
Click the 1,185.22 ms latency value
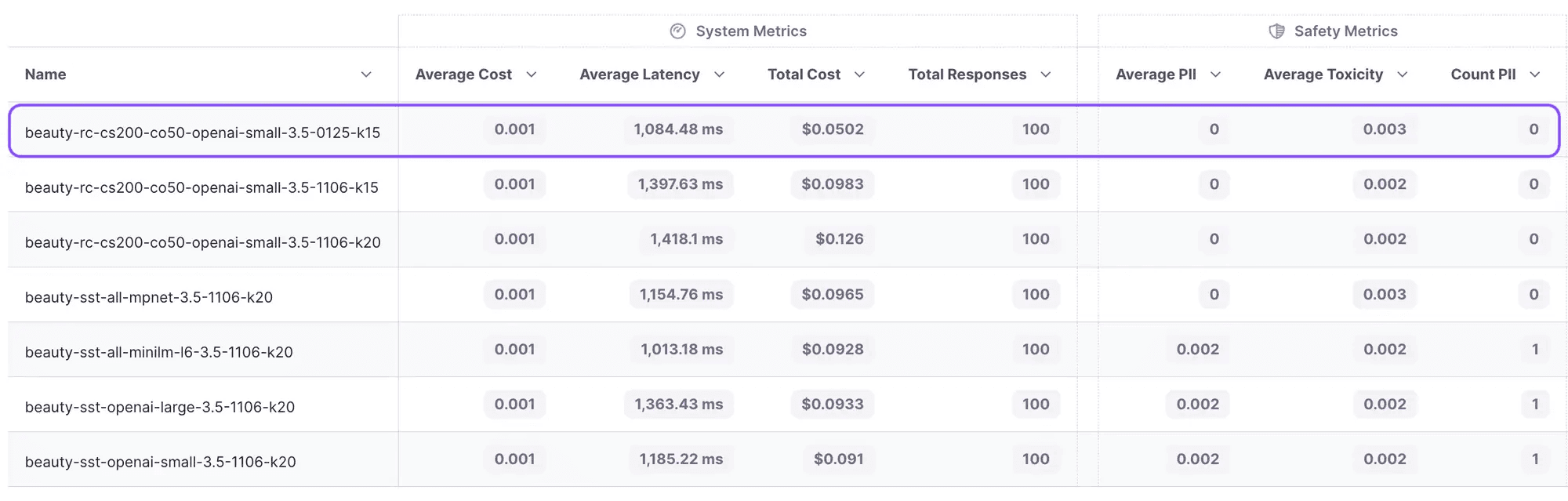(x=681, y=459)
